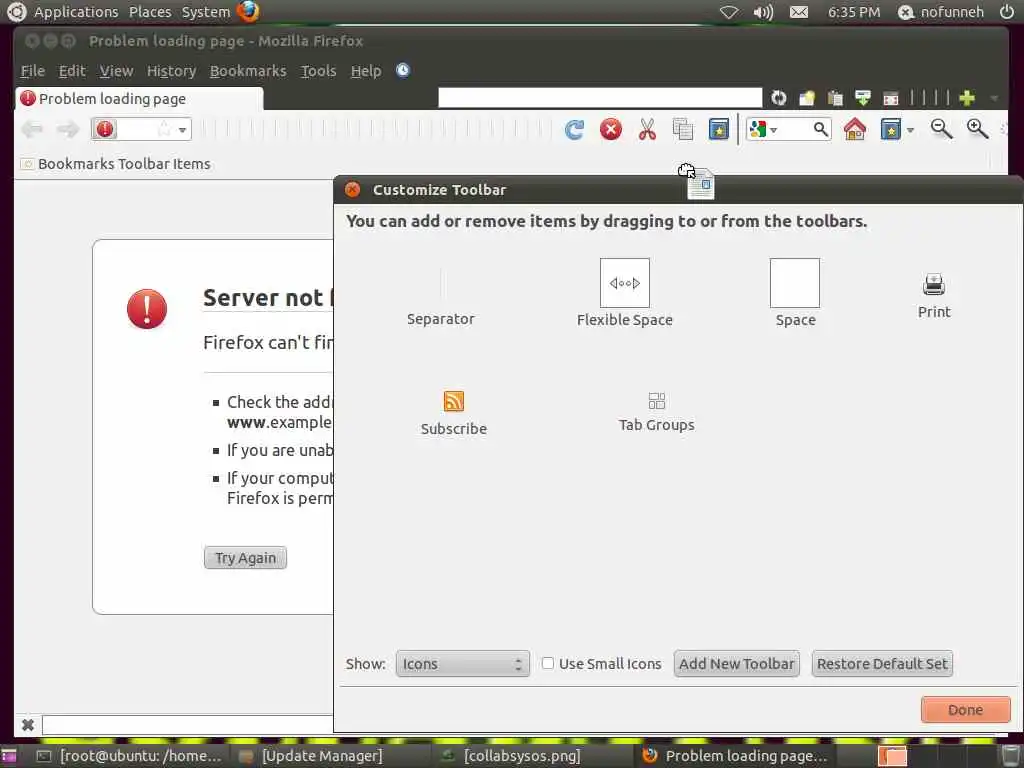Click the Bookmarks star icon left of search box
The height and width of the screenshot is (768, 1024).
pos(718,129)
